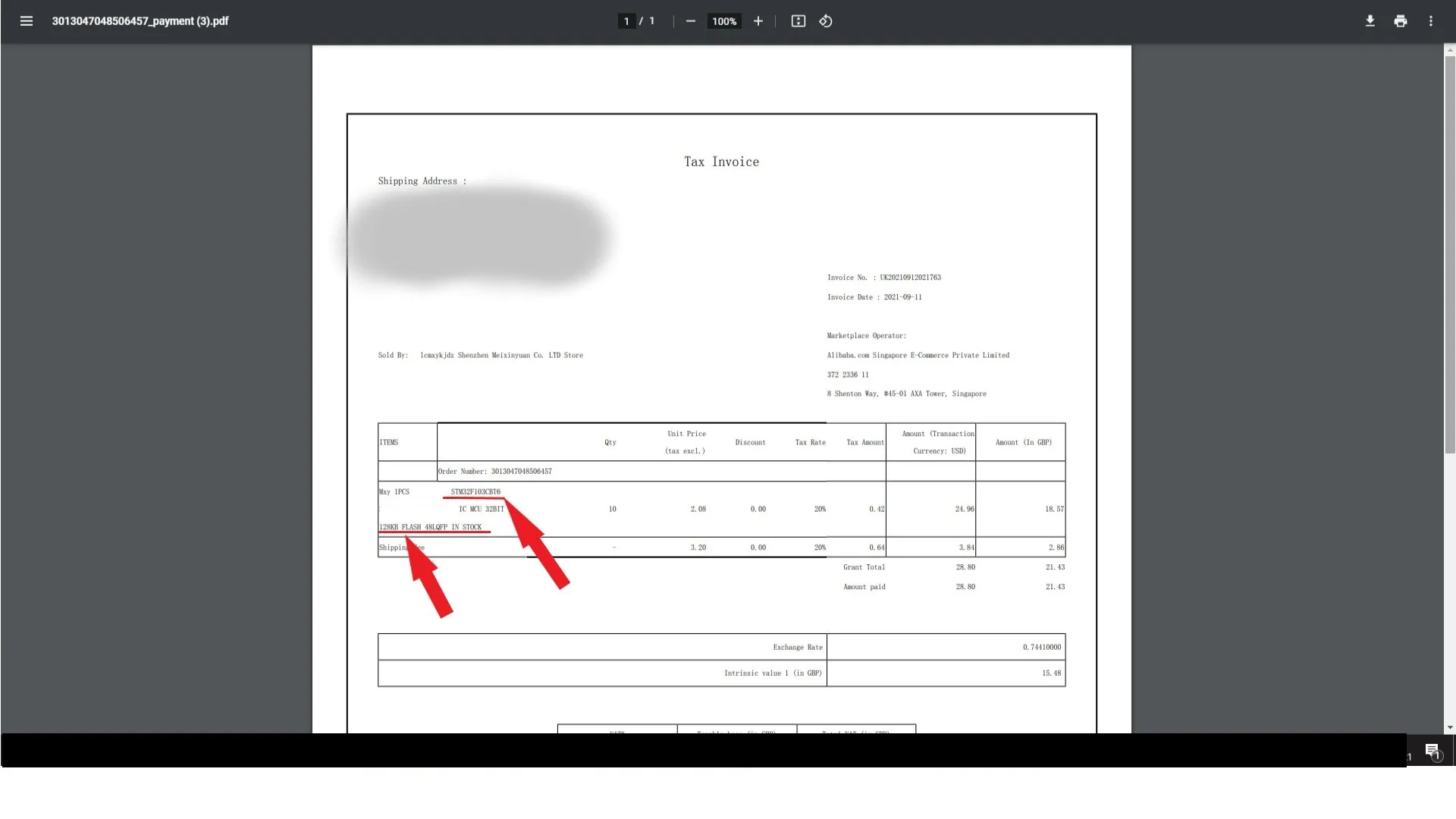Click the vertical scrollbar thumb
This screenshot has width=1456, height=819.
pos(1449,254)
